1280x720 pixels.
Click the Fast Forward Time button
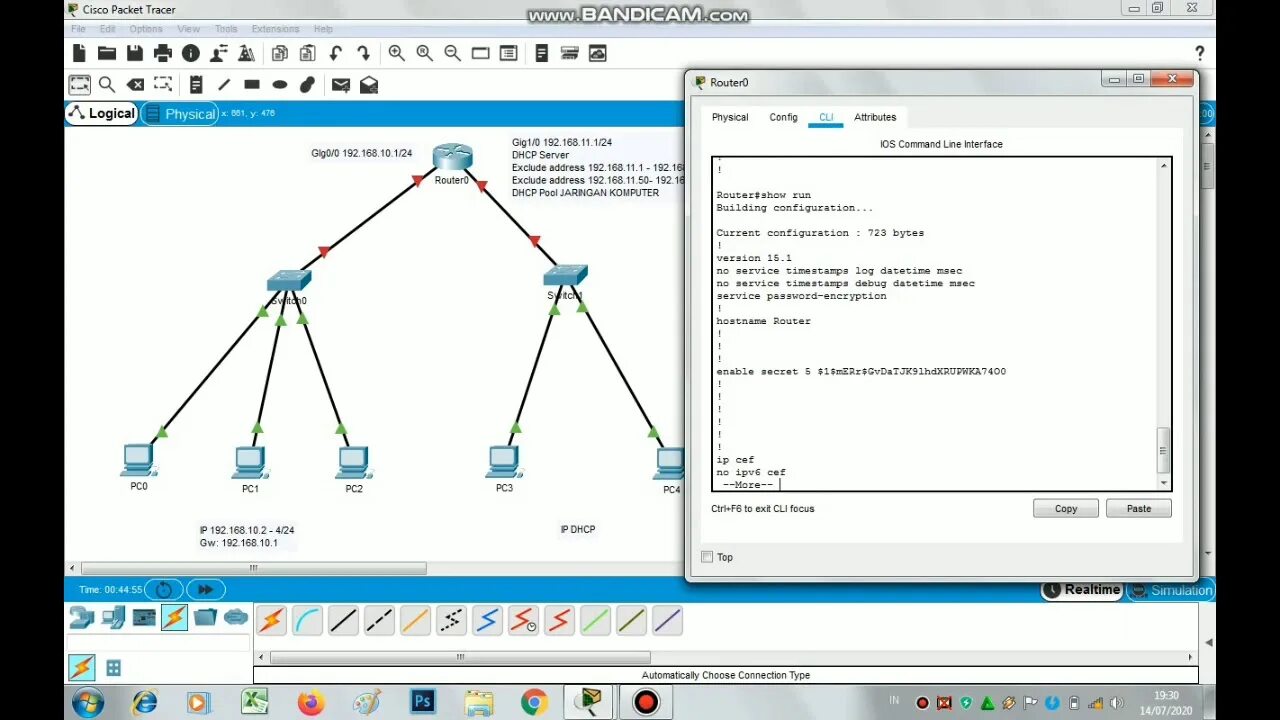205,590
